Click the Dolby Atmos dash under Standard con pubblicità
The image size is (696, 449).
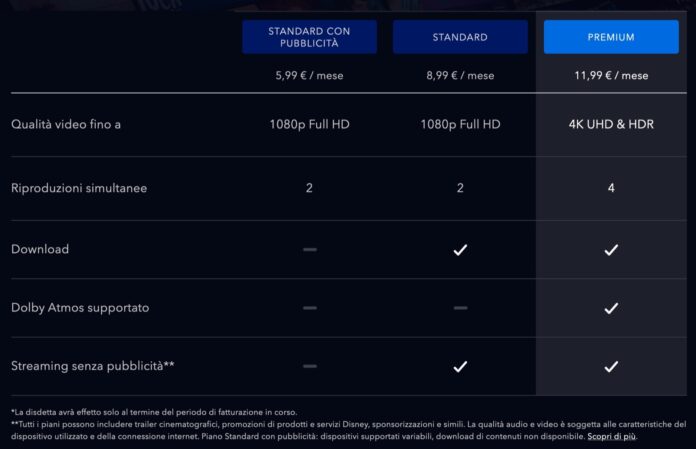tap(309, 308)
